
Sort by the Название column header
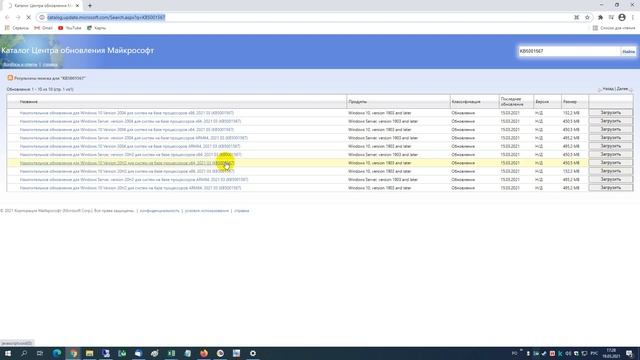[29, 102]
